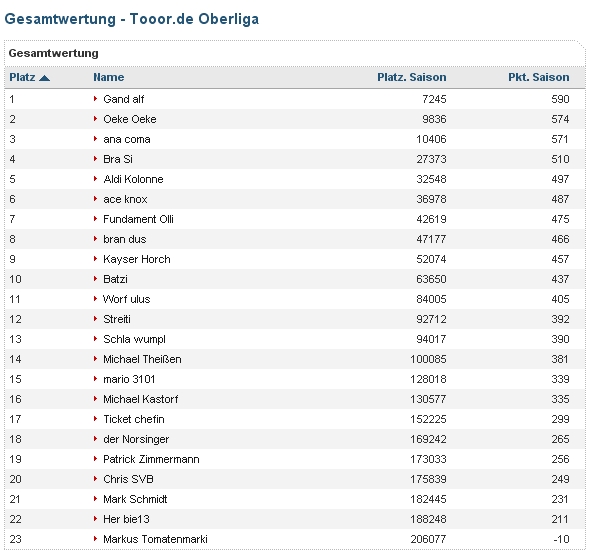Open Aldi Kolonne player link

coord(133,179)
